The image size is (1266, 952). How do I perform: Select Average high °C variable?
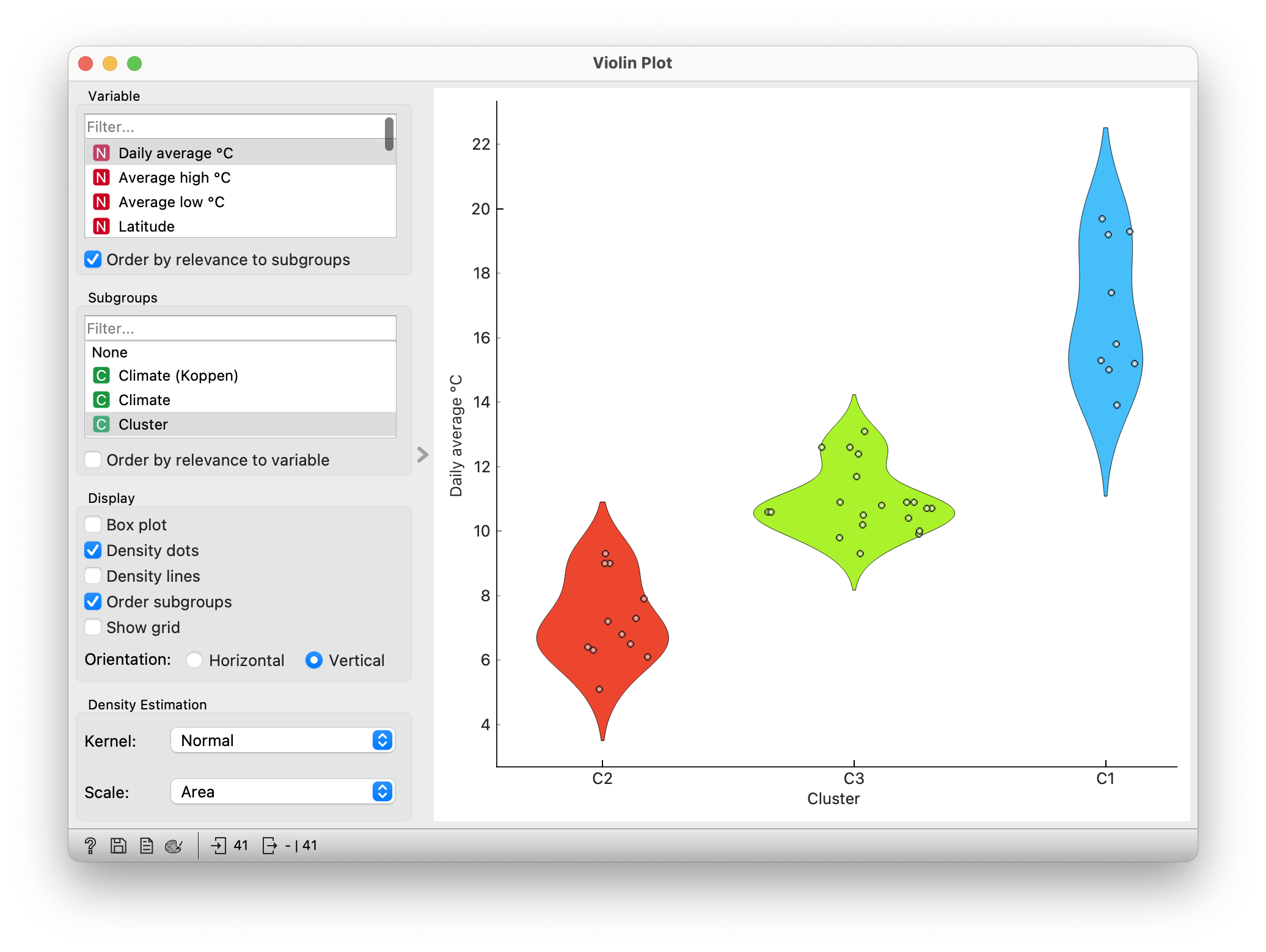coord(174,178)
